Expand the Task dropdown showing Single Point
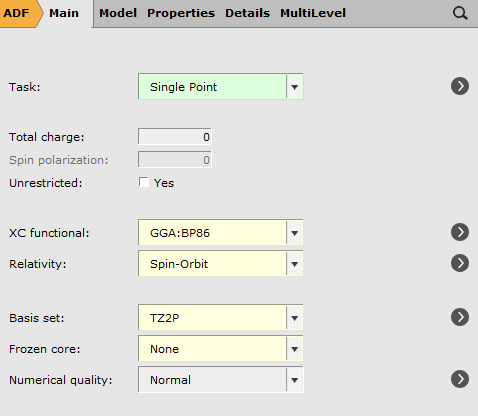The image size is (478, 416). pos(221,87)
